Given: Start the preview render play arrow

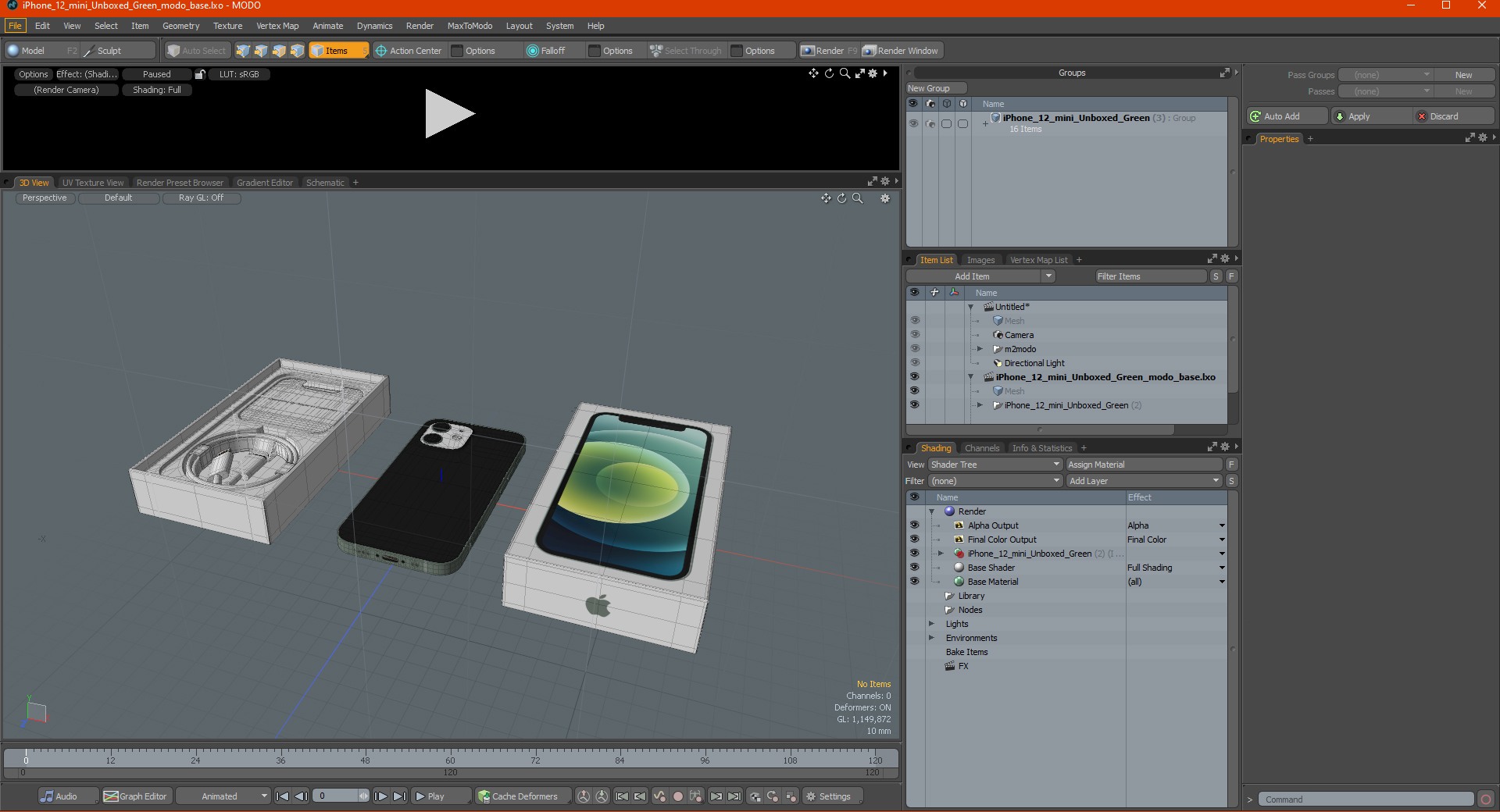Looking at the screenshot, I should (x=449, y=114).
